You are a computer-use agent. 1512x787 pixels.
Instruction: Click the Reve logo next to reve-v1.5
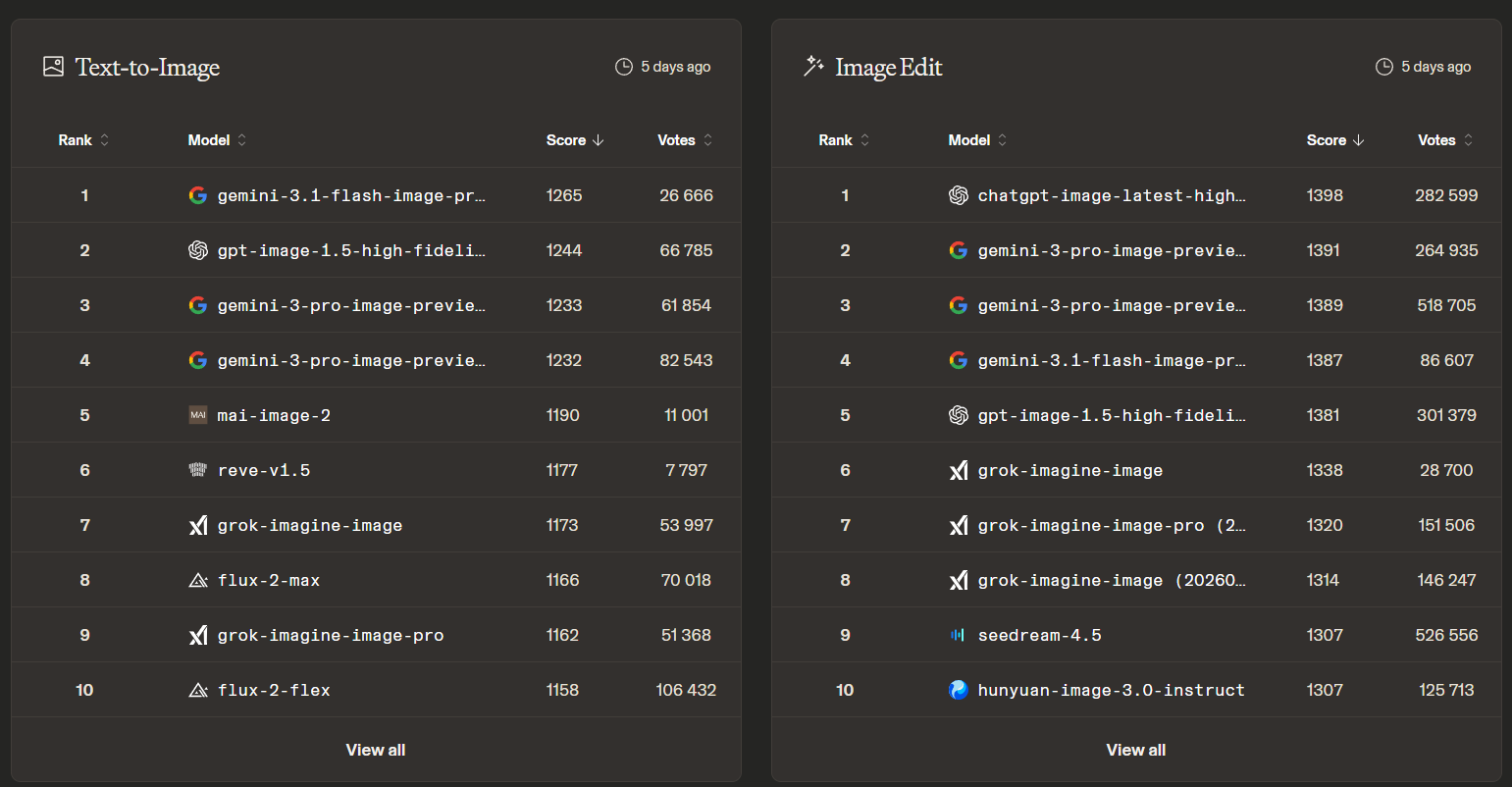pyautogui.click(x=198, y=470)
